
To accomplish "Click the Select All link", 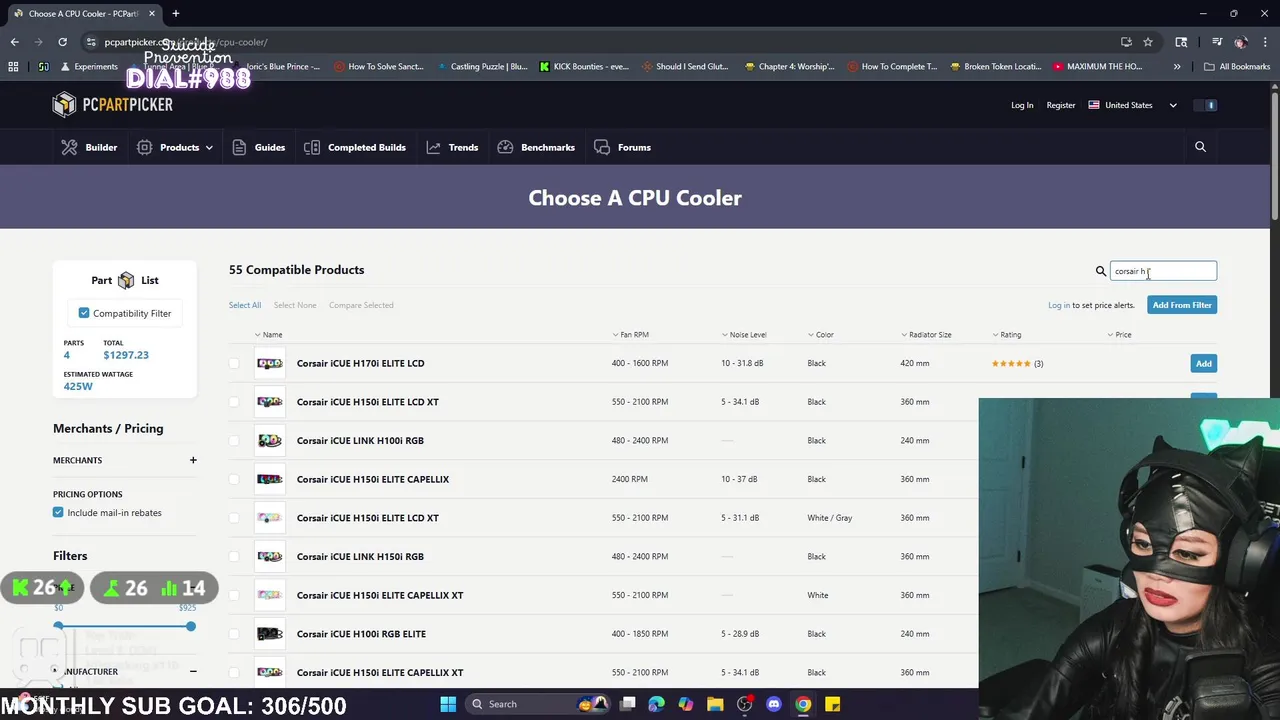I will pyautogui.click(x=245, y=305).
